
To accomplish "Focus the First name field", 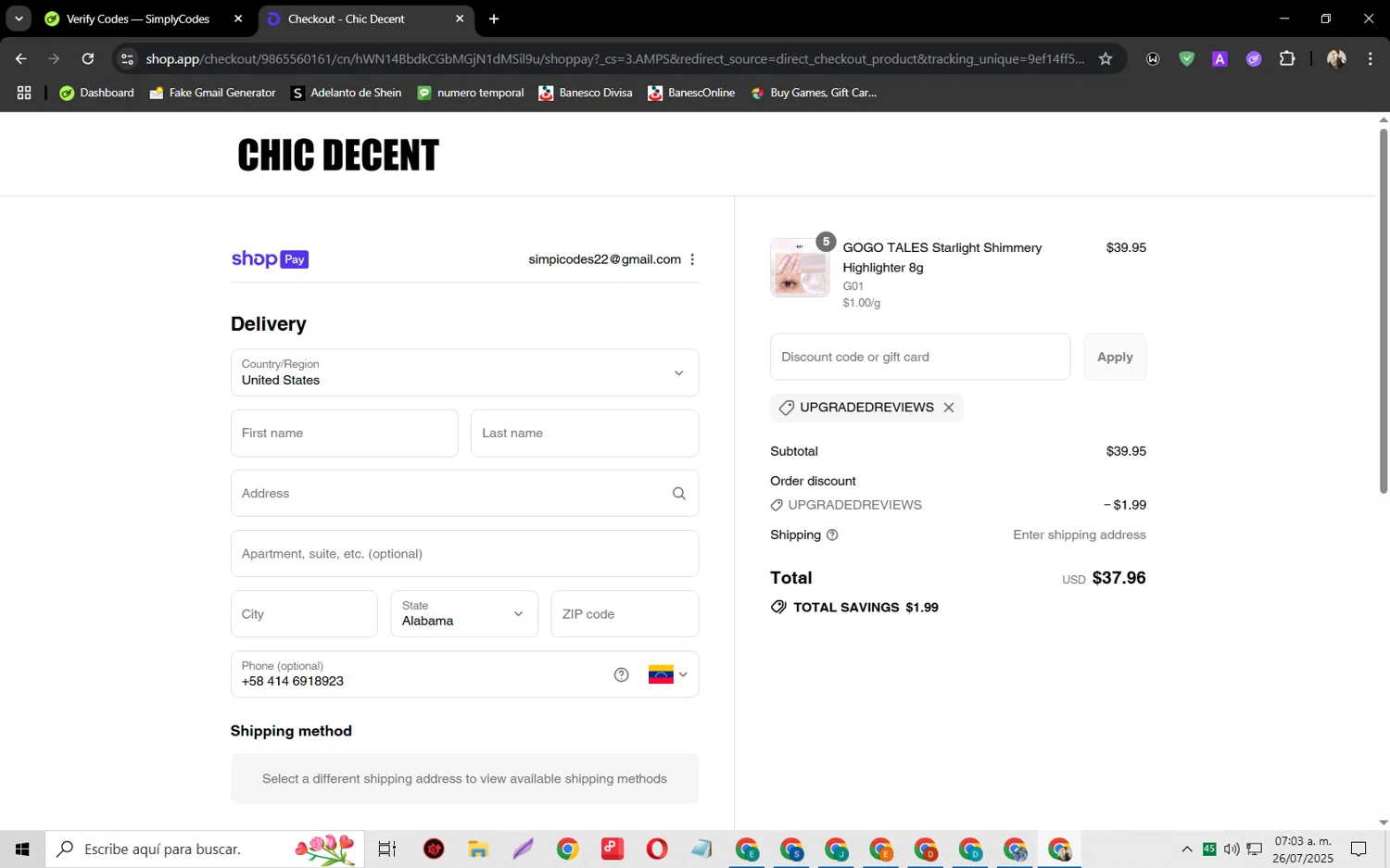I will tap(344, 433).
